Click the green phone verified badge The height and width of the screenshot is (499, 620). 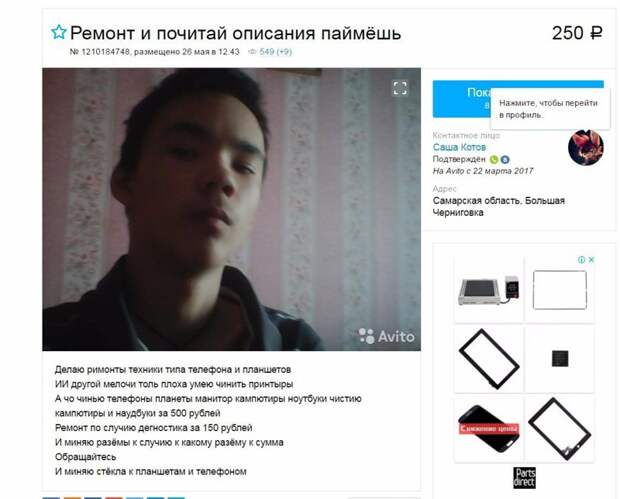pos(493,160)
